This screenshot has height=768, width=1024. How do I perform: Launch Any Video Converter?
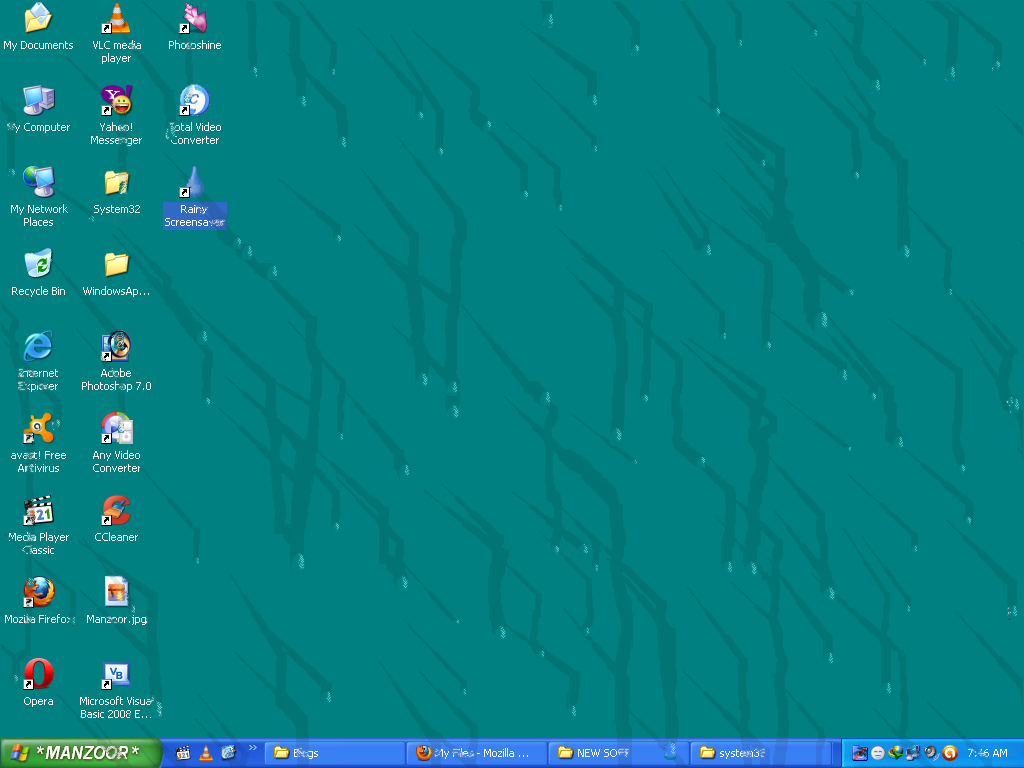click(115, 430)
